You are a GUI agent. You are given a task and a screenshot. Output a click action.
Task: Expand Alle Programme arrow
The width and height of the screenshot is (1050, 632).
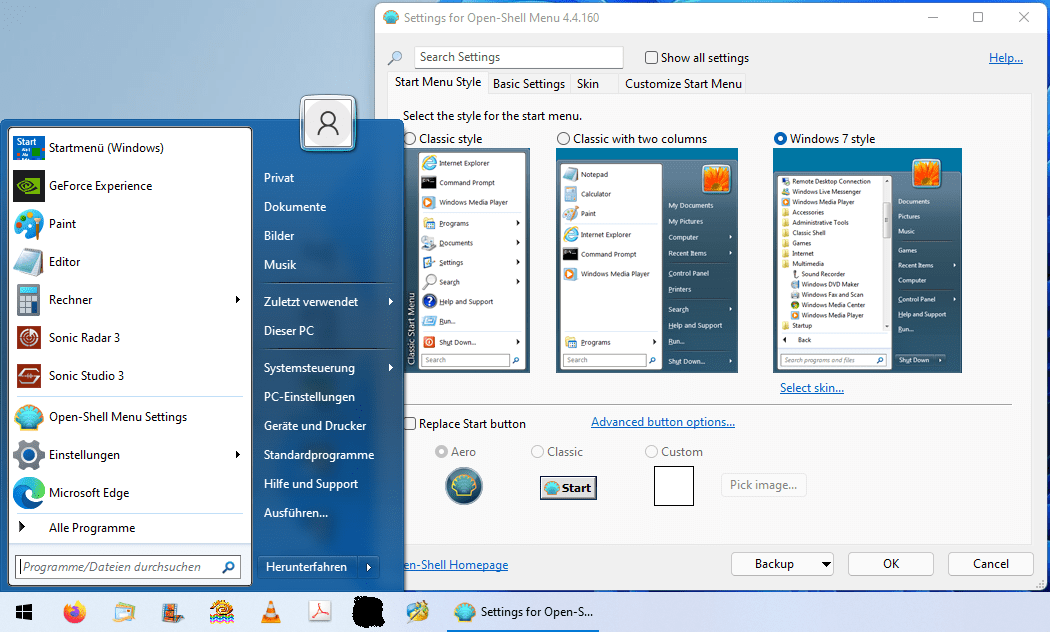[x=22, y=527]
